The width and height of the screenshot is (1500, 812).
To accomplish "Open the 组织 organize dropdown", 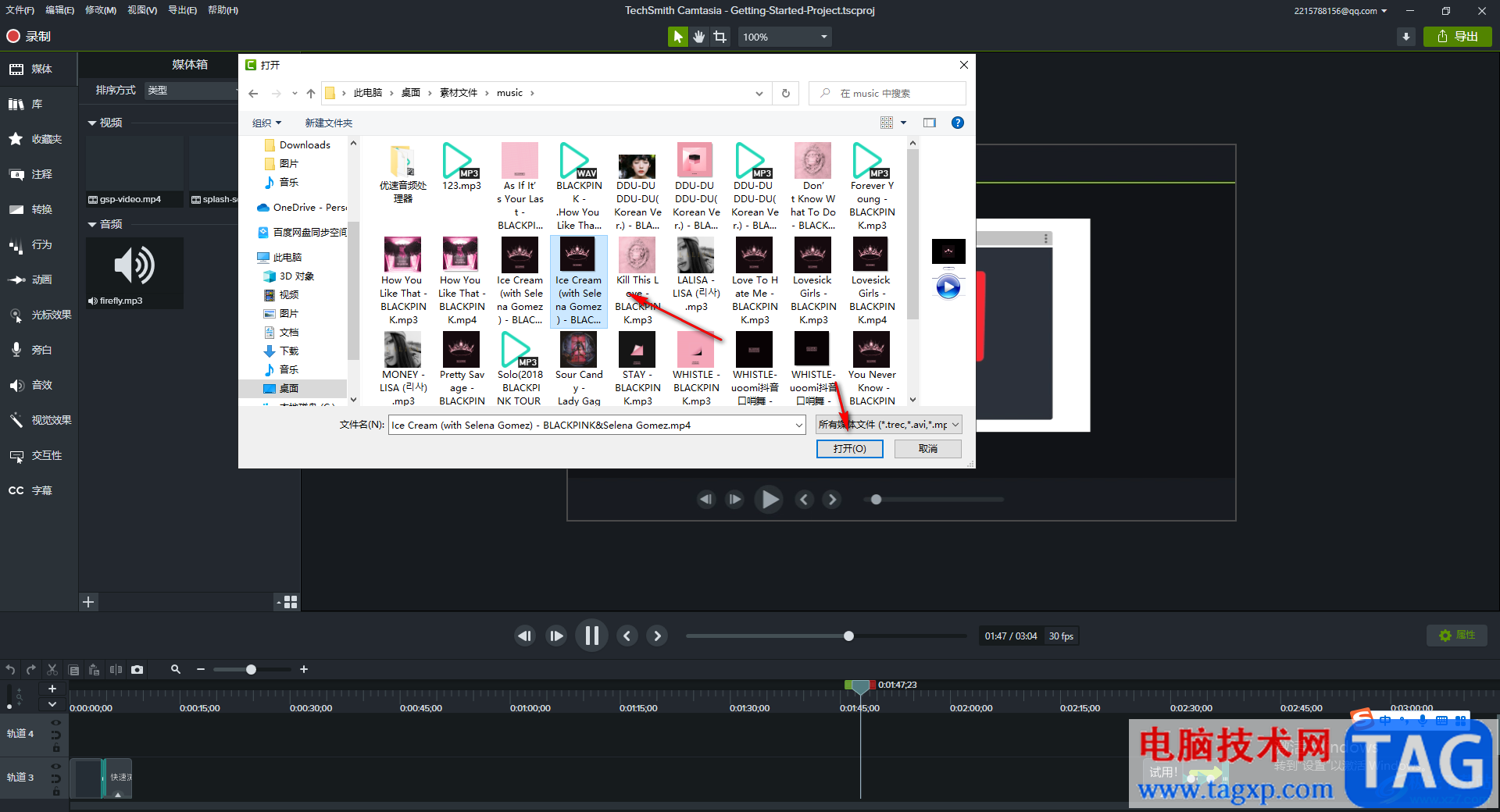I will 266,123.
